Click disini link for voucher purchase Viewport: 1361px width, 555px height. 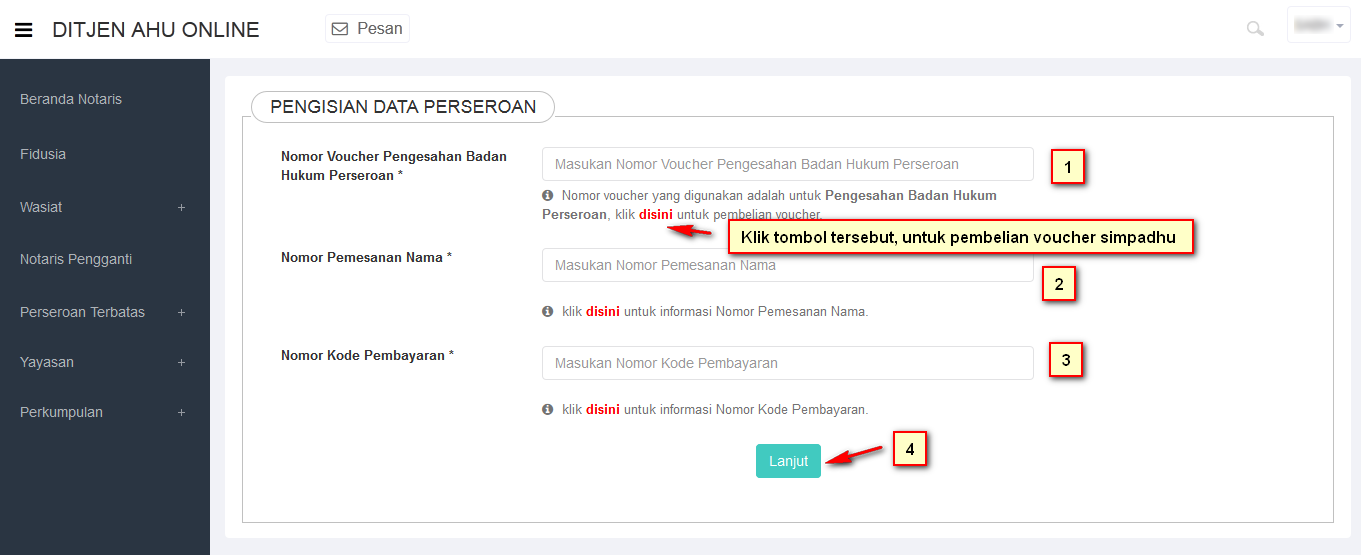(x=656, y=214)
